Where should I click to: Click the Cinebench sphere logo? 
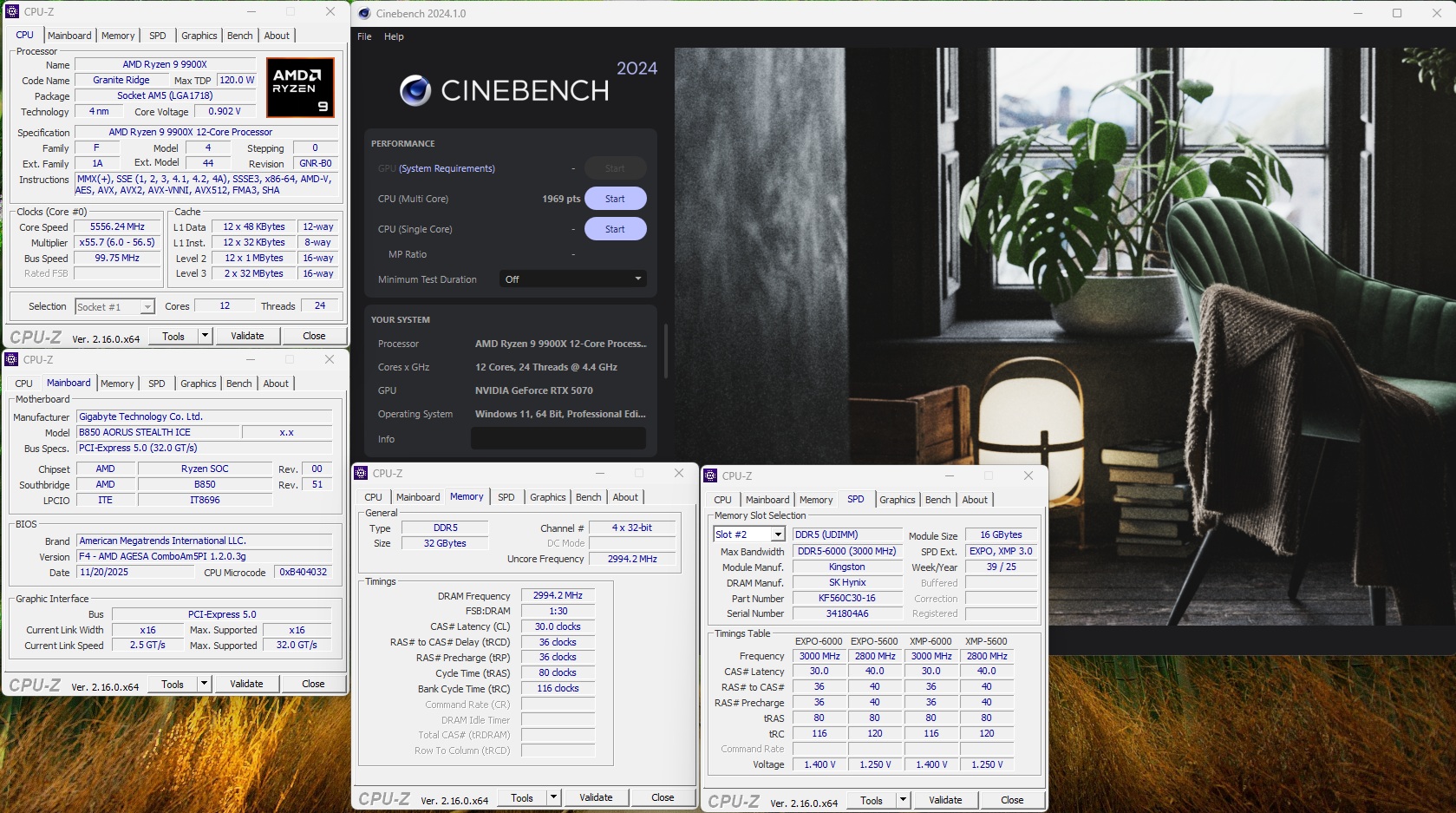click(415, 90)
